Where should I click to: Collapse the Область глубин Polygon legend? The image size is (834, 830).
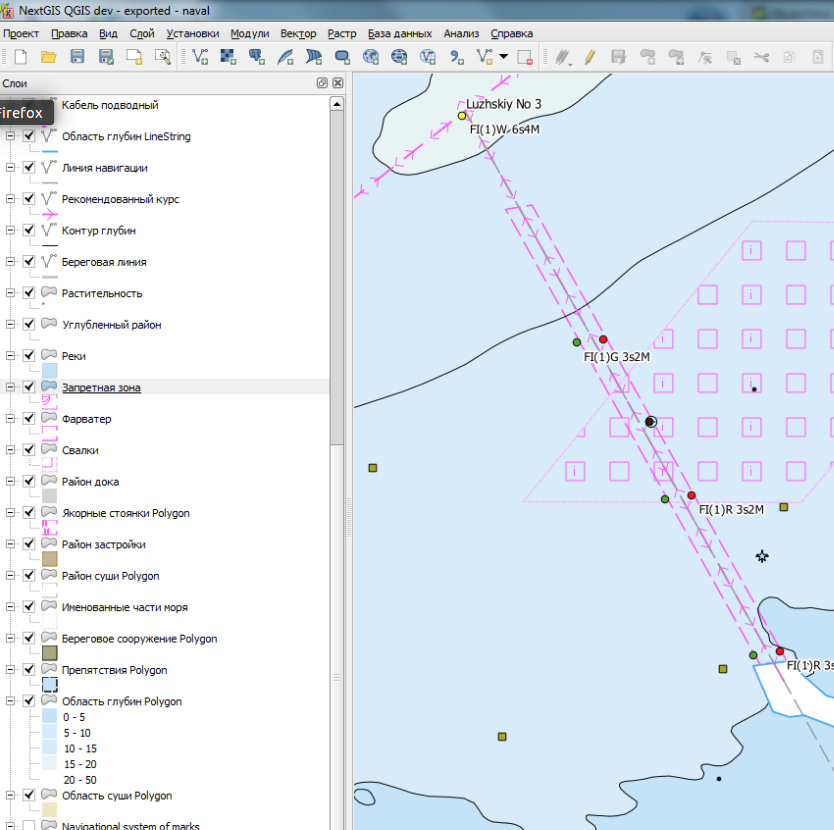(x=9, y=701)
